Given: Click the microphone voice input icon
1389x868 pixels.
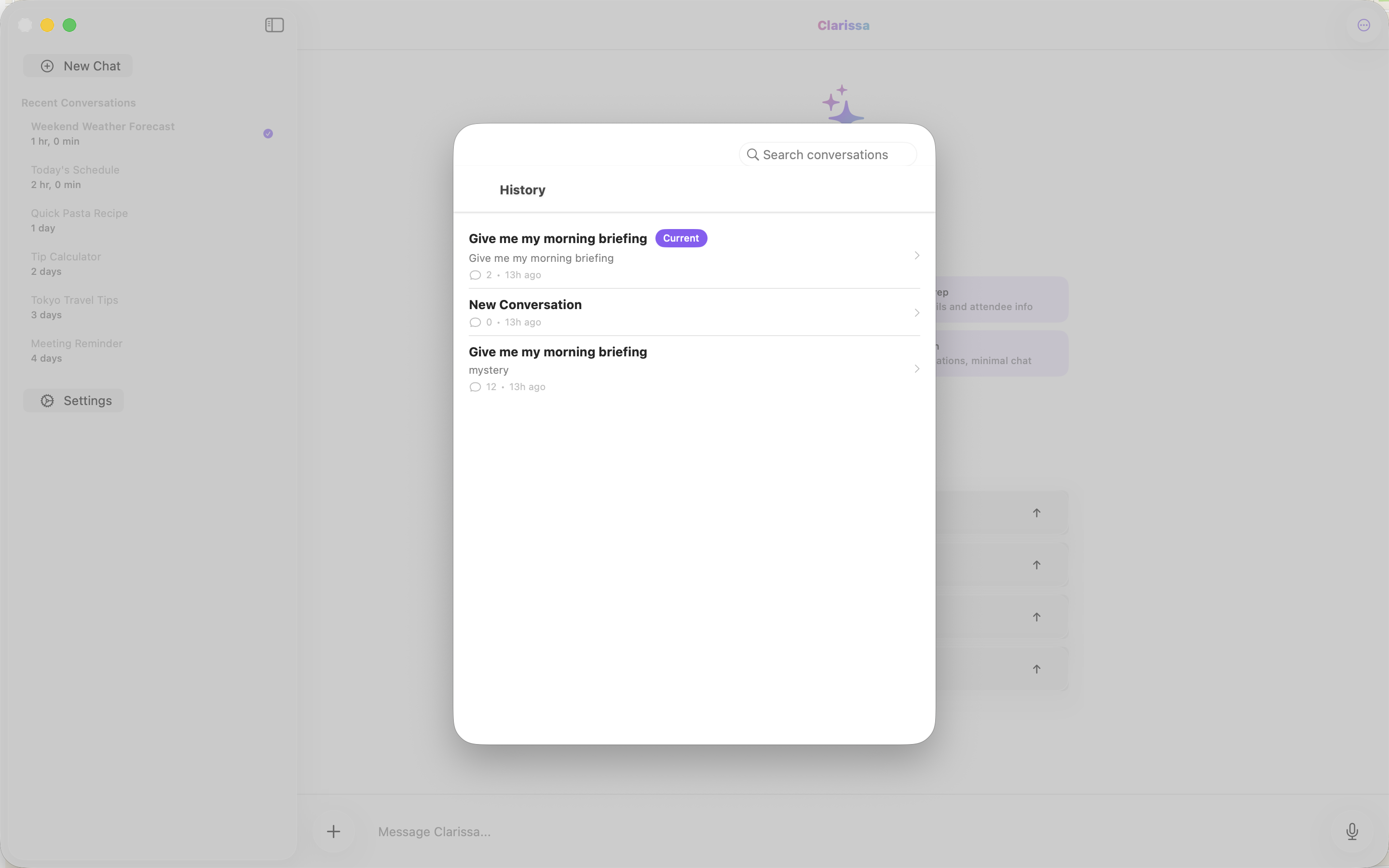Looking at the screenshot, I should point(1352,831).
